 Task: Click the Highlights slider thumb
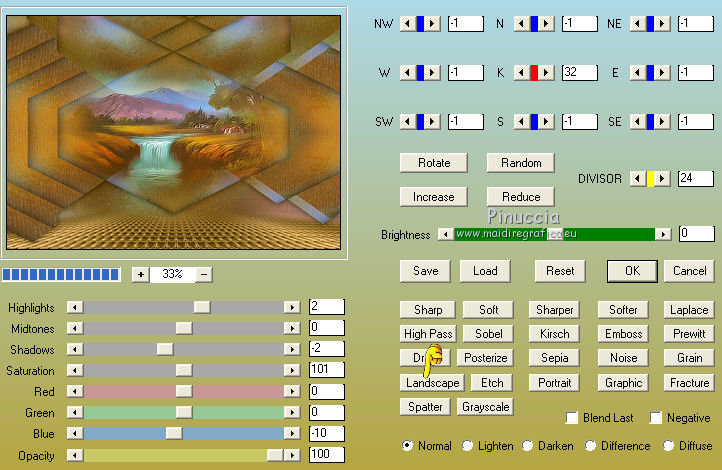point(202,307)
